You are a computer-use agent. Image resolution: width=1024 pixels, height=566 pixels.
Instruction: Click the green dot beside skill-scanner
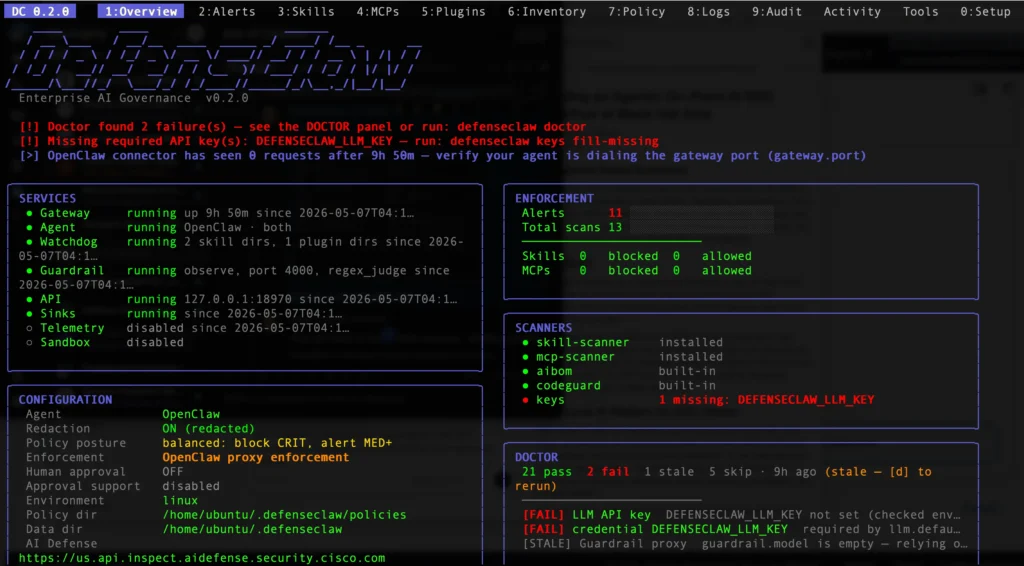526,342
